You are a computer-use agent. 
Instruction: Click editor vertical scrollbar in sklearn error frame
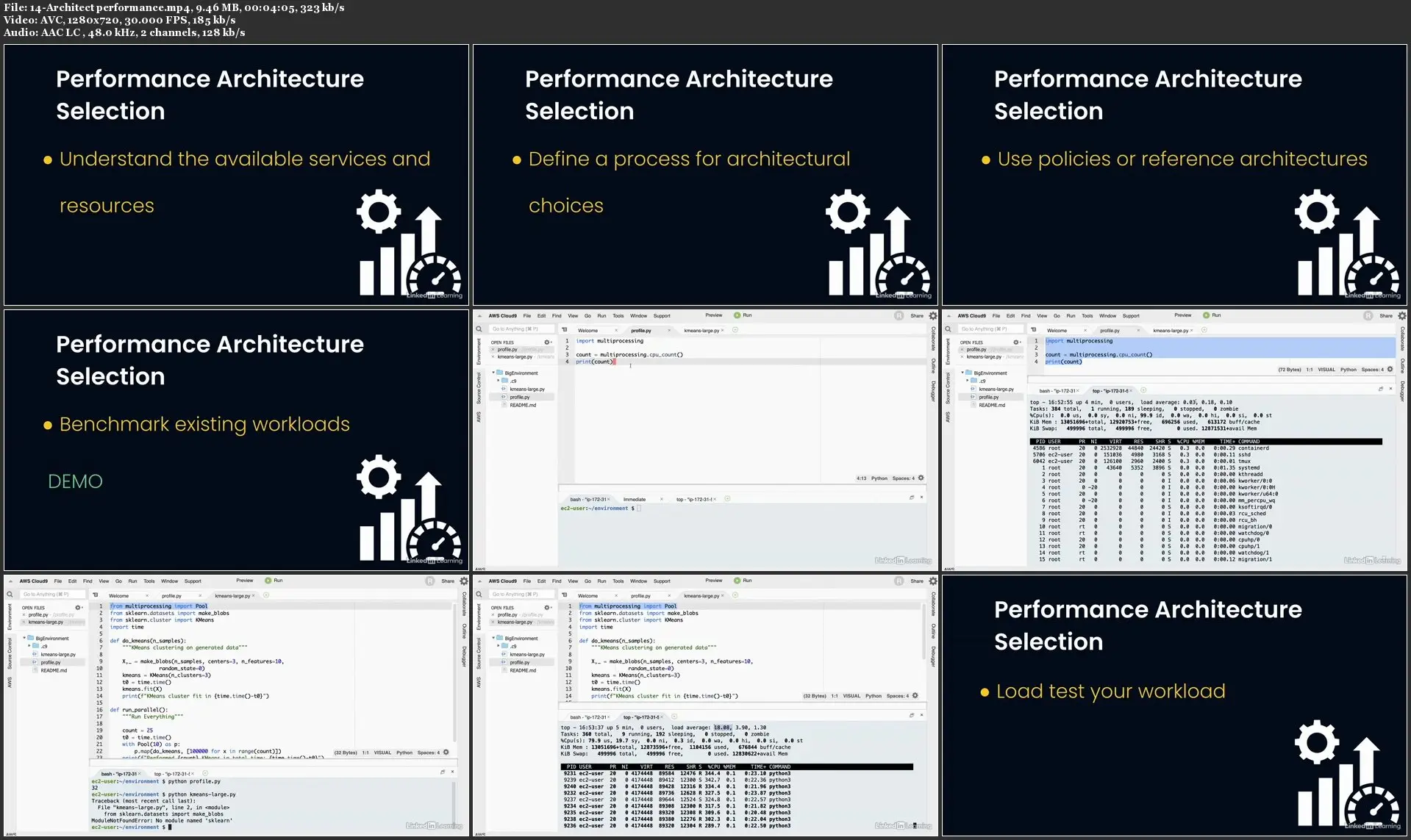point(454,672)
